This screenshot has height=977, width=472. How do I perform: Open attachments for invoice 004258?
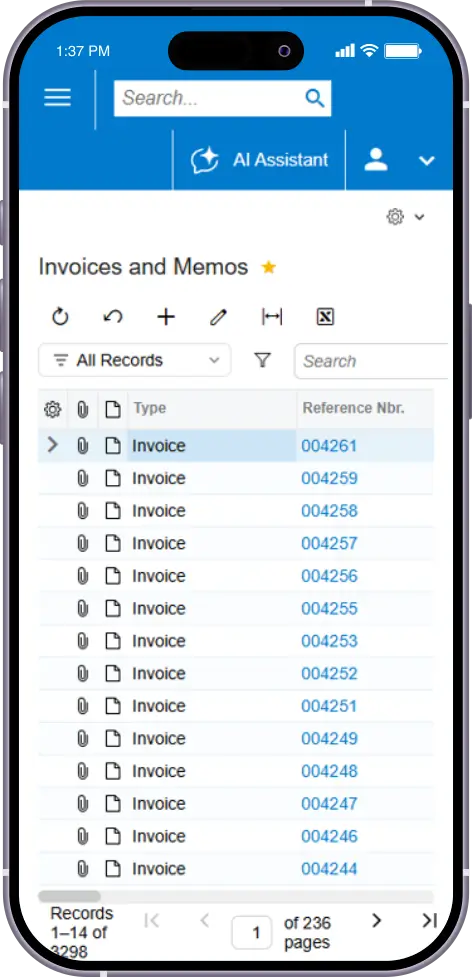pos(82,511)
